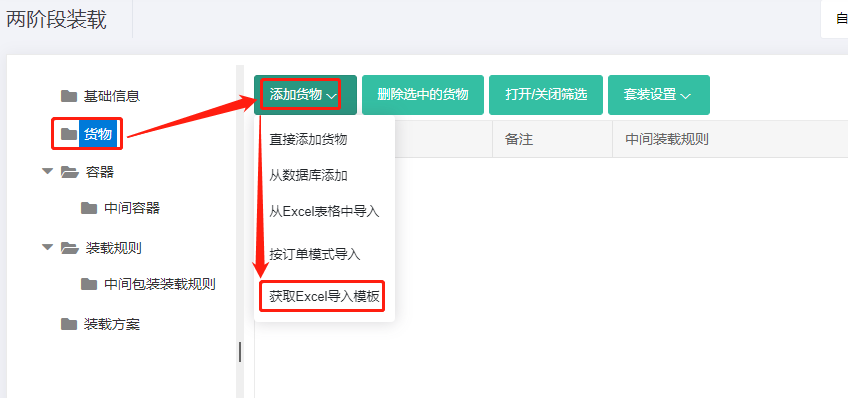Open the 套装设置 dropdown button
Screen dimensions: 848x398
point(659,95)
